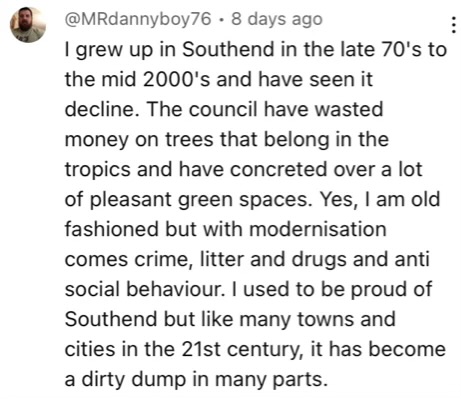Screen dimensions: 461x399
Task: Click the line starting 'money on trees'
Action: (x=227, y=139)
